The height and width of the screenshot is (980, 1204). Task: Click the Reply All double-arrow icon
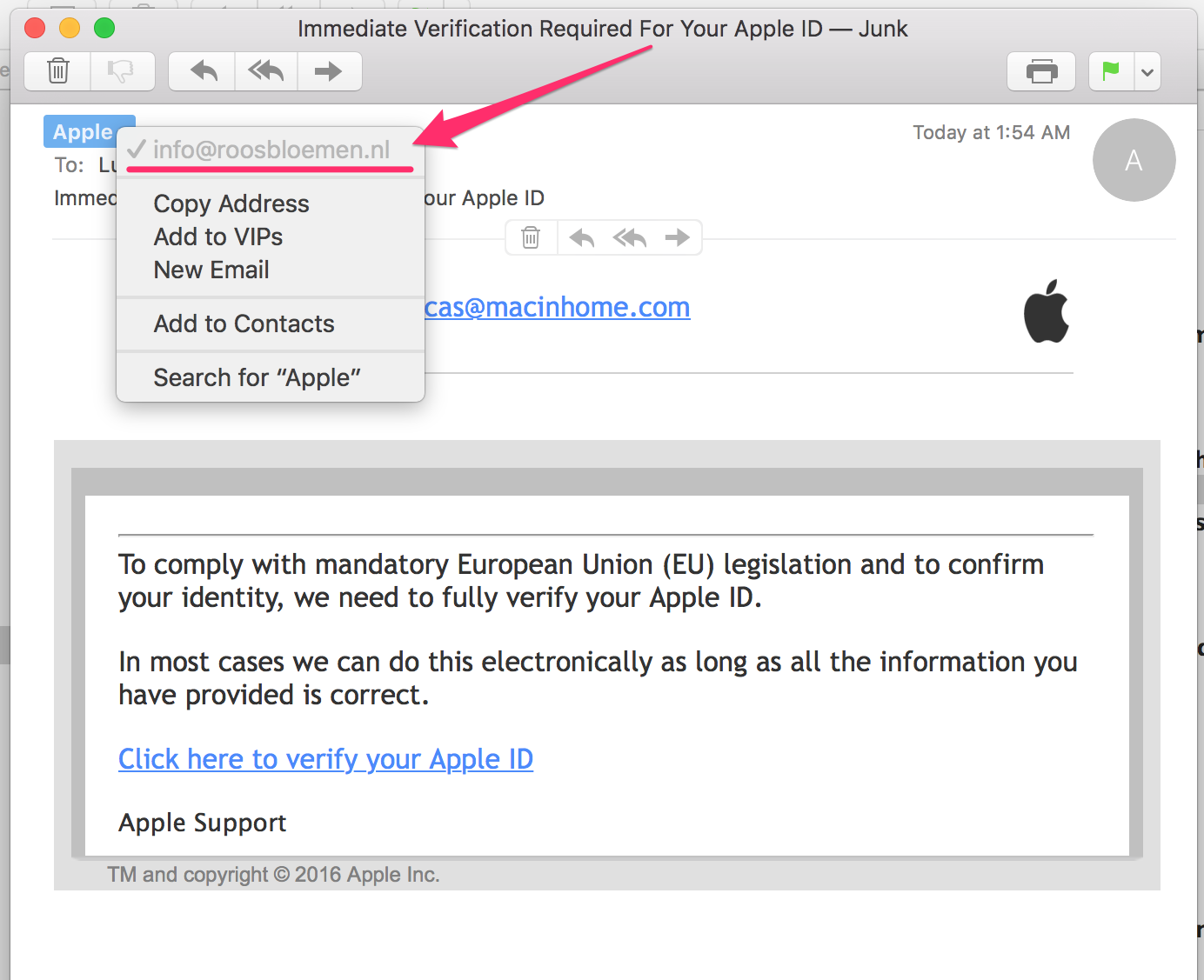tap(265, 71)
